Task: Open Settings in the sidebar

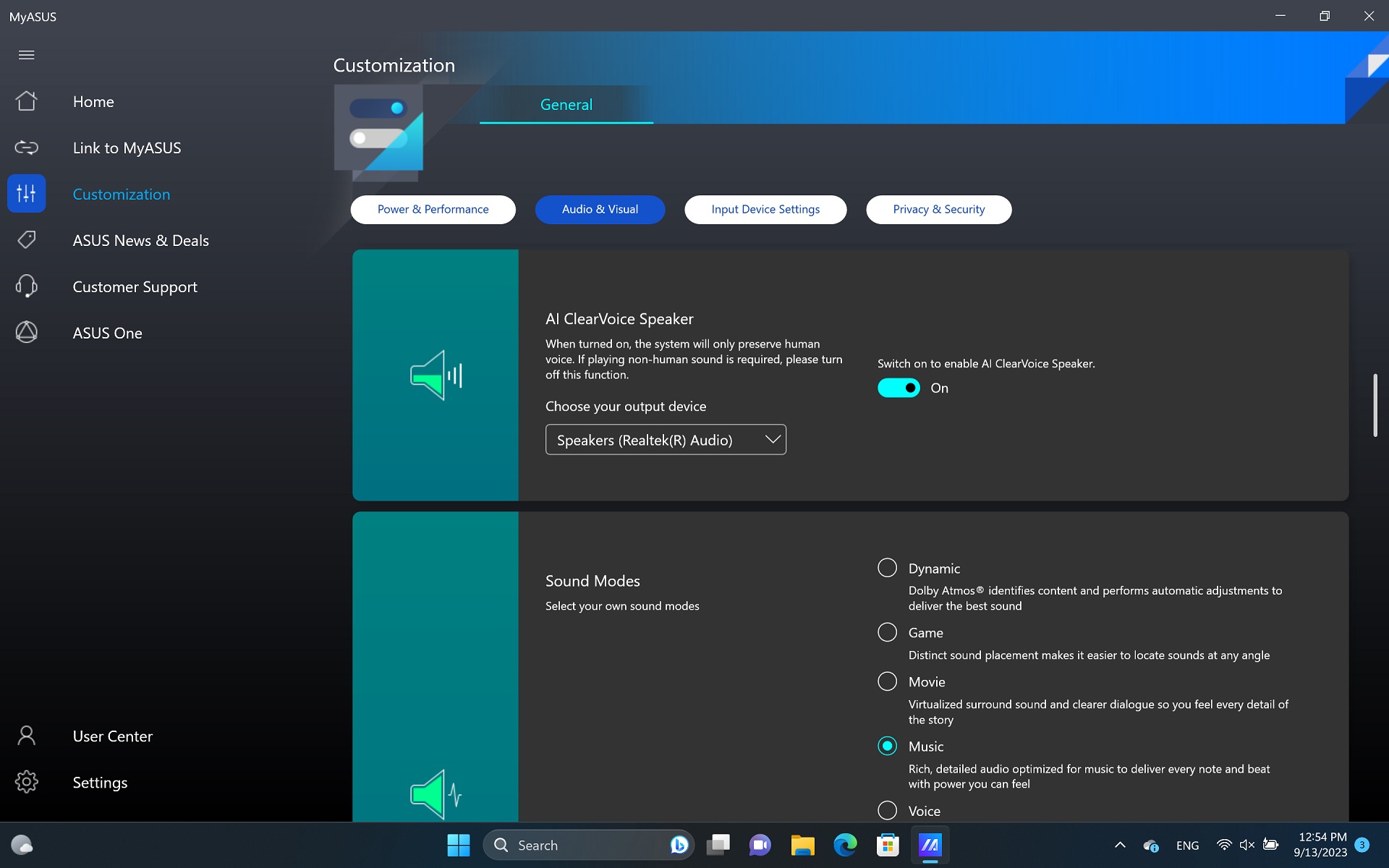Action: tap(100, 783)
